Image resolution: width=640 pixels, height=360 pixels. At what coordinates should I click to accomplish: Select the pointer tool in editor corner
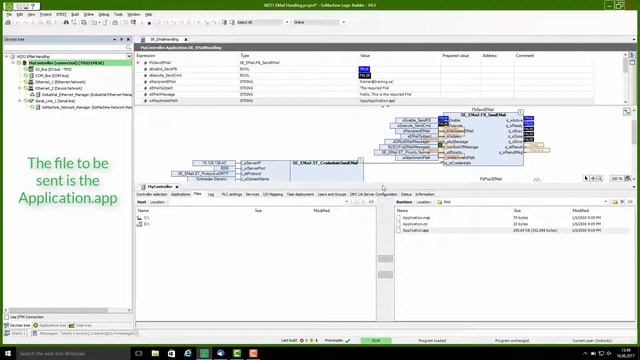point(586,179)
